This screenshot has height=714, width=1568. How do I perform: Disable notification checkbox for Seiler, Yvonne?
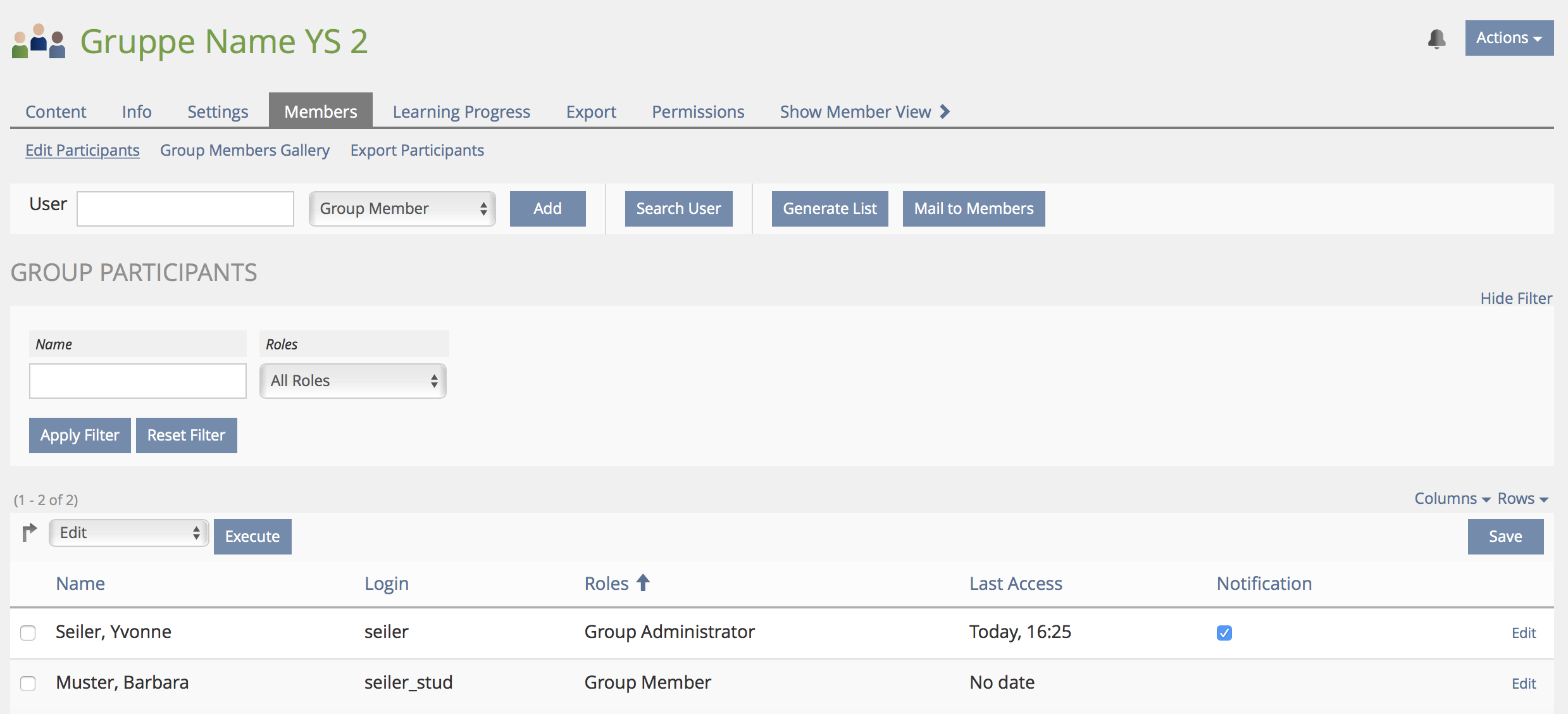pos(1224,633)
